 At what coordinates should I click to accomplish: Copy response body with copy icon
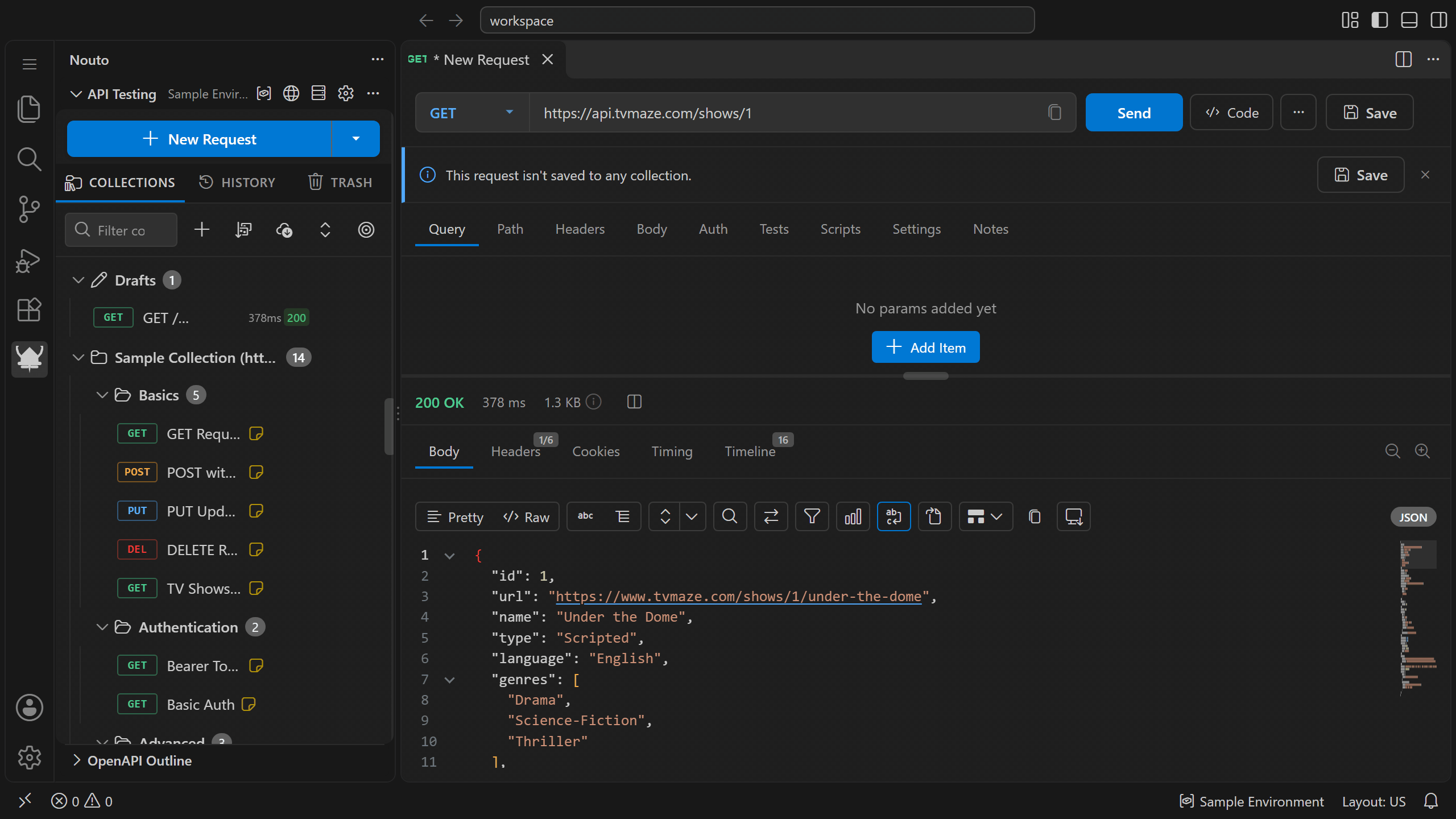(x=1035, y=516)
